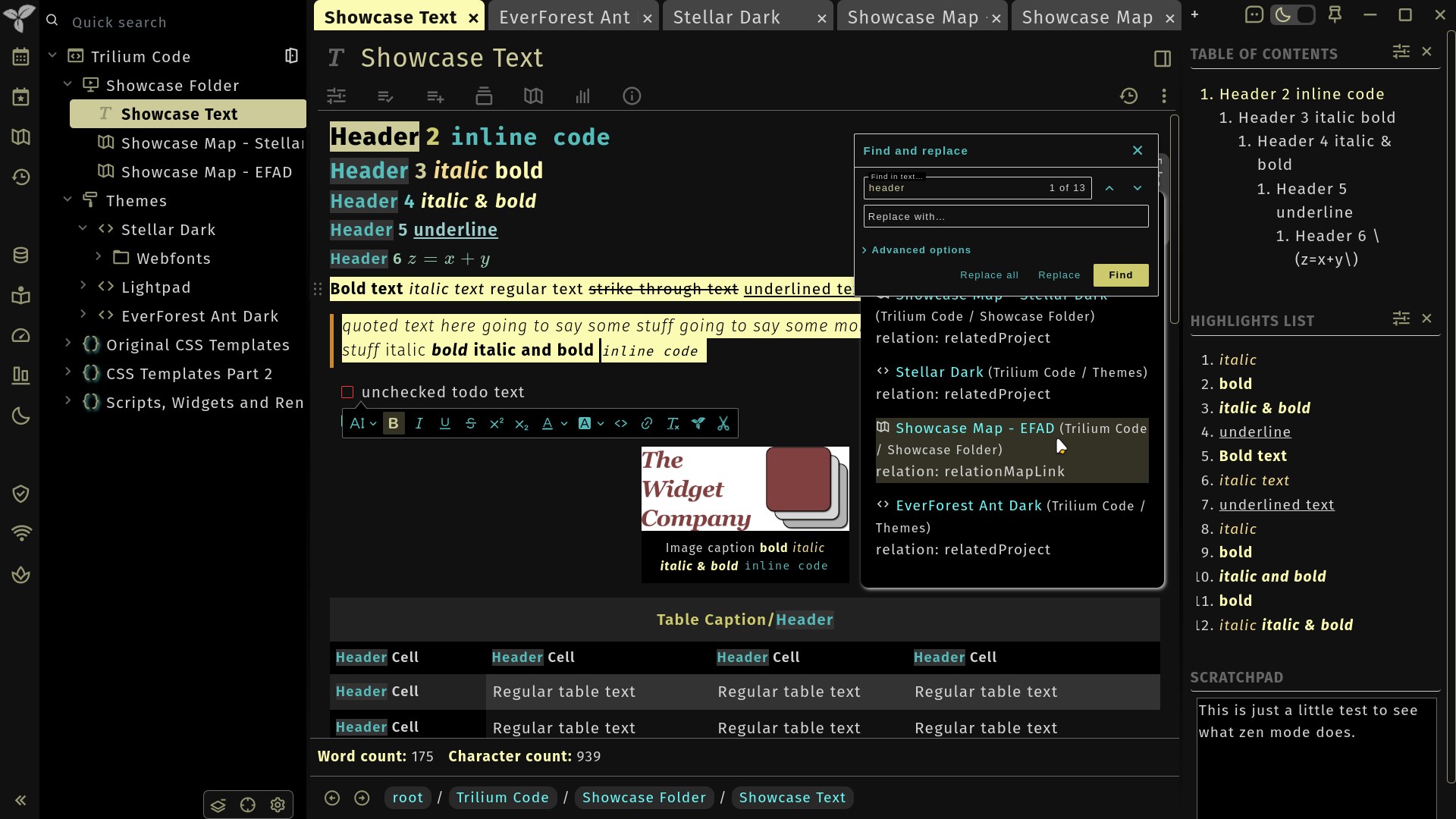The width and height of the screenshot is (1456, 819).
Task: Open note revisions history icon
Action: point(1128,96)
